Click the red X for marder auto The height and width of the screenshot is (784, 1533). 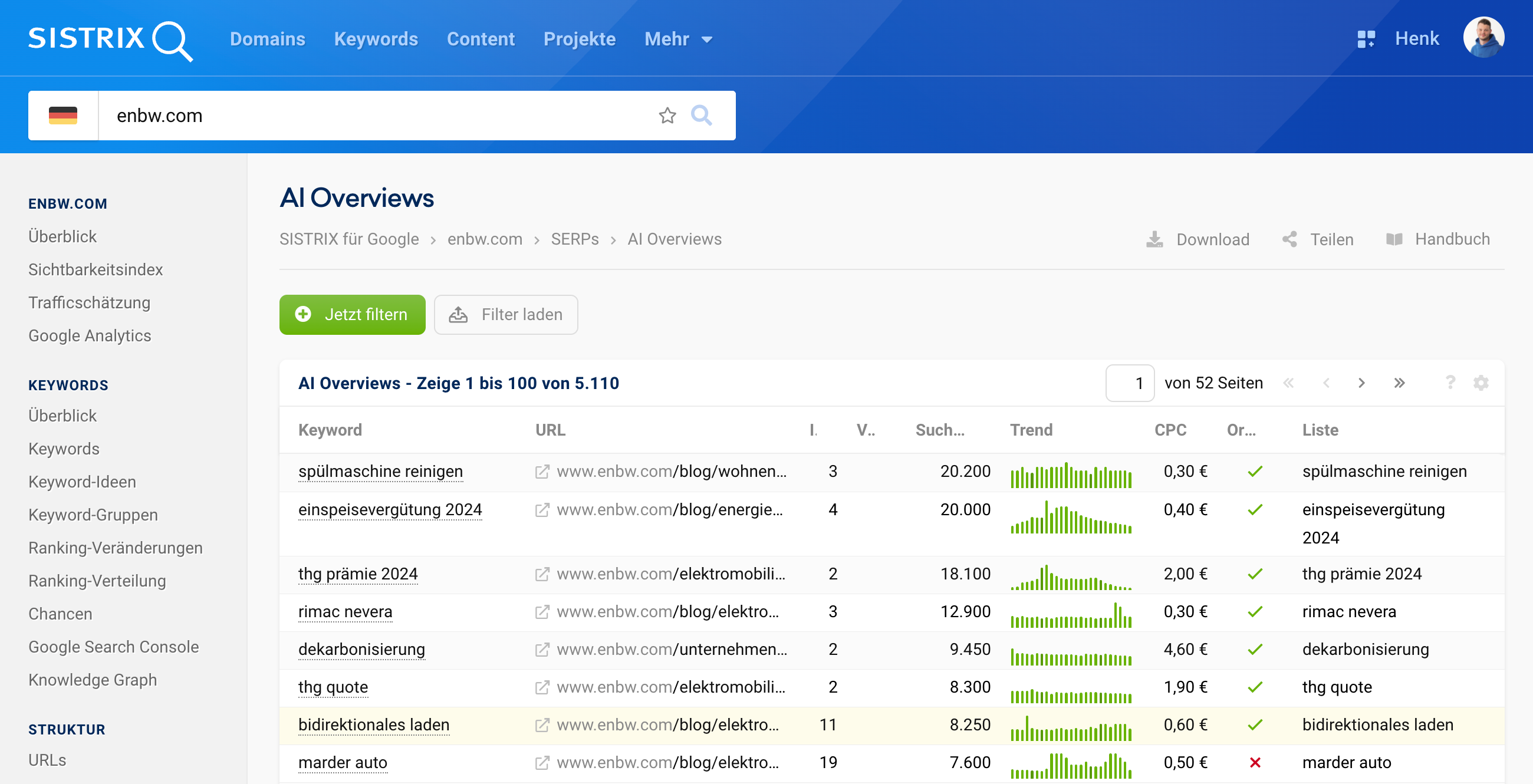1255,763
